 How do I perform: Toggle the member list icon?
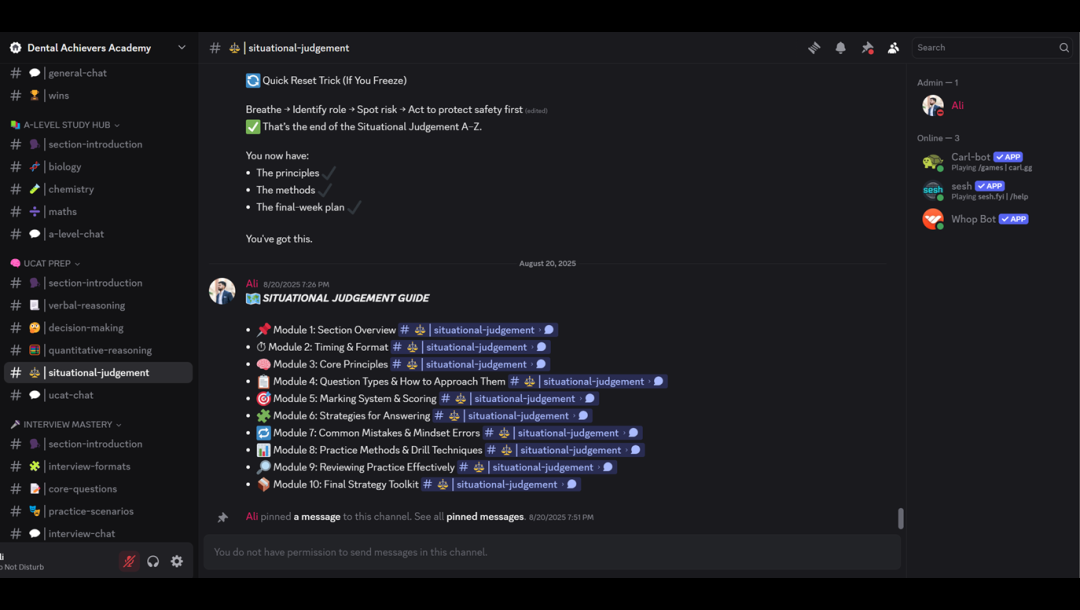[x=893, y=48]
